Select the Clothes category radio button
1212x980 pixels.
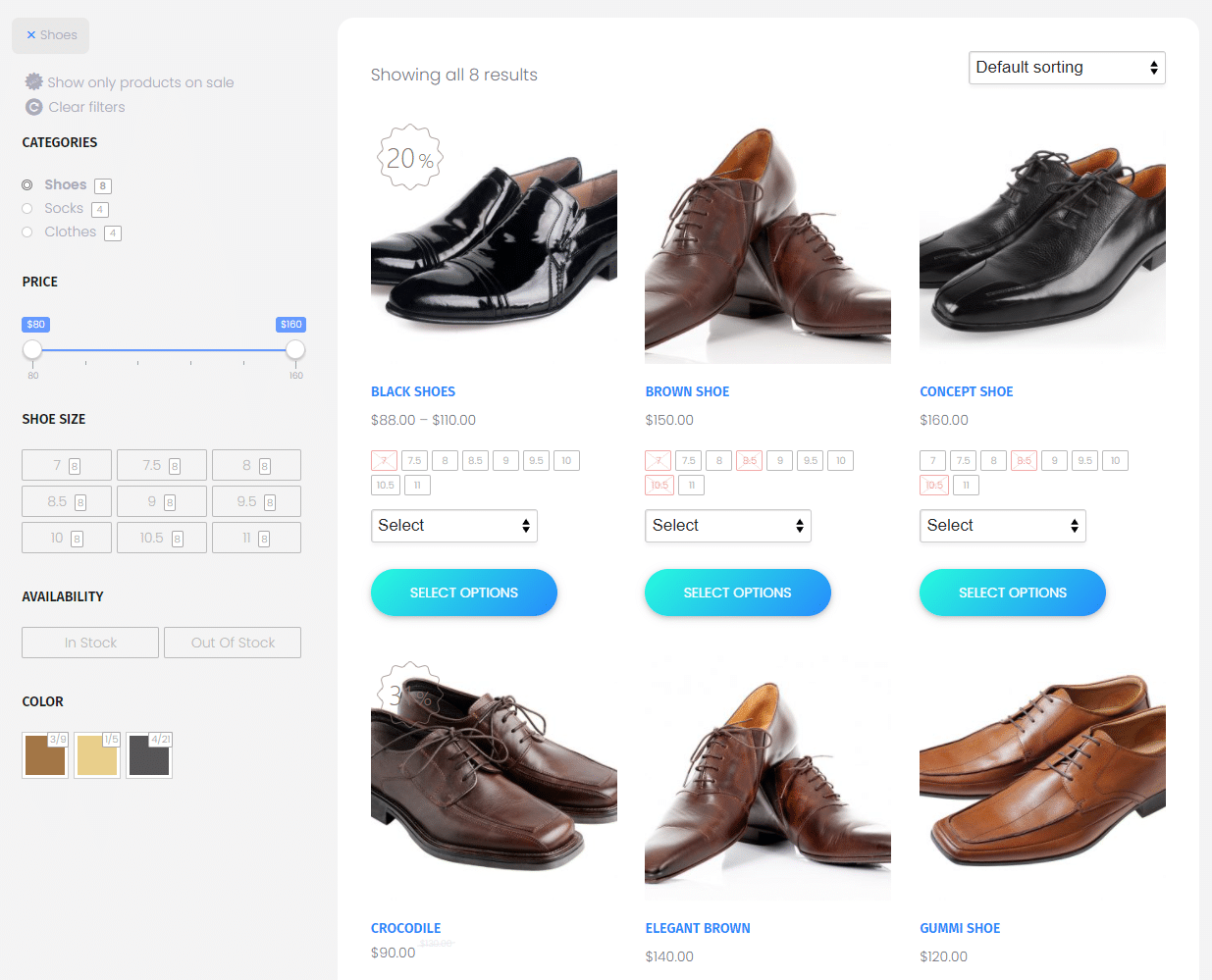point(26,232)
